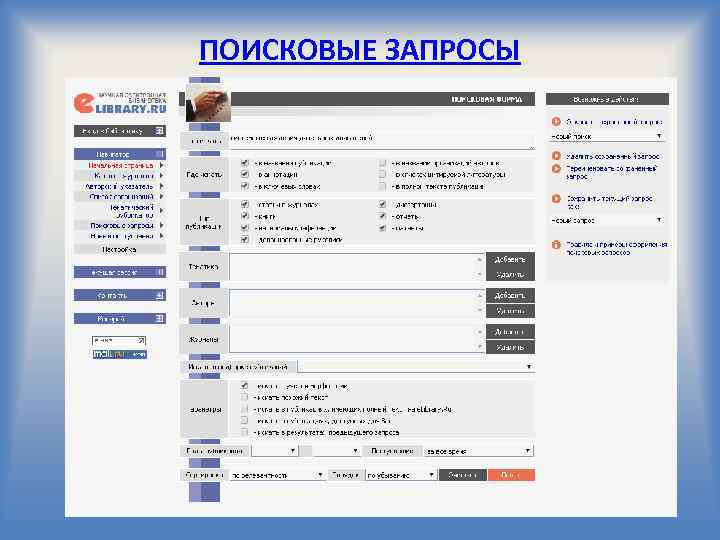Enable search in cited literature lists
This screenshot has width=720, height=540.
coord(382,174)
